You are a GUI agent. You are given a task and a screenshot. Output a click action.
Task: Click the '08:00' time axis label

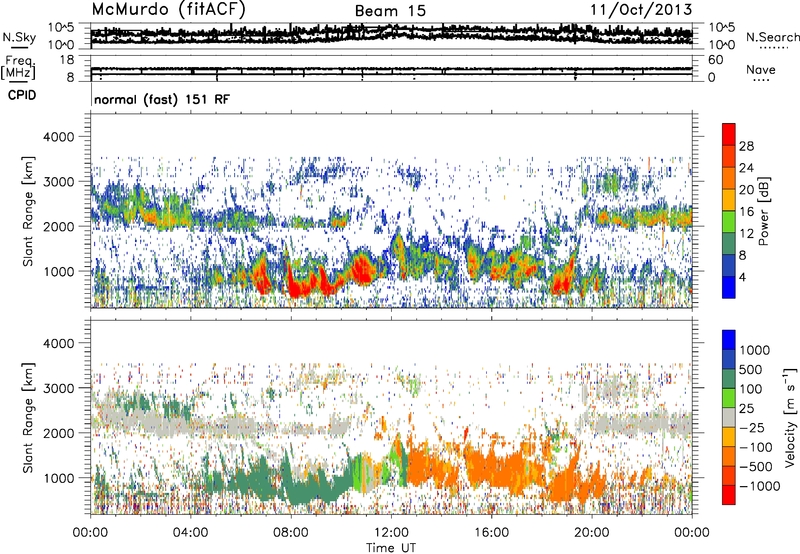(x=291, y=533)
